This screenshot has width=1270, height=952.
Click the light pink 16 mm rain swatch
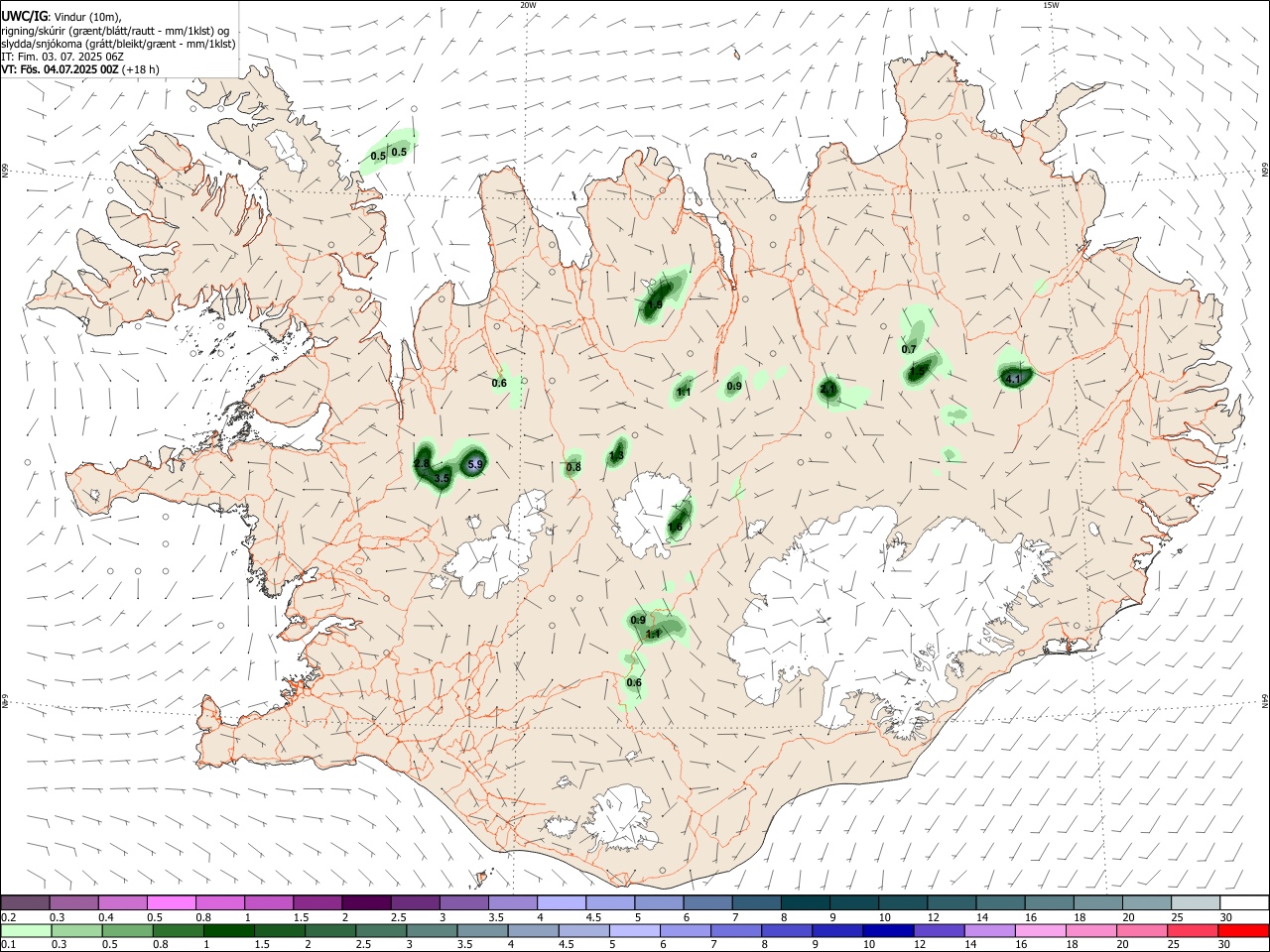1041,930
